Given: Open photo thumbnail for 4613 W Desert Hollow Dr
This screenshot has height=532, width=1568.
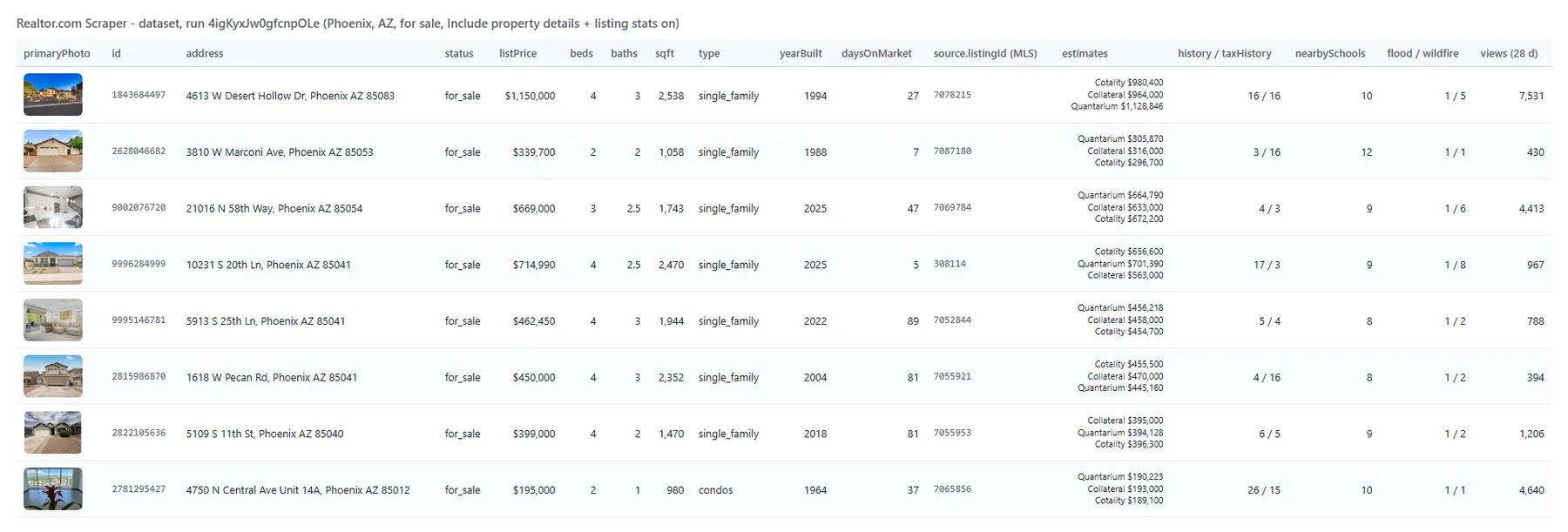Looking at the screenshot, I should (53, 95).
